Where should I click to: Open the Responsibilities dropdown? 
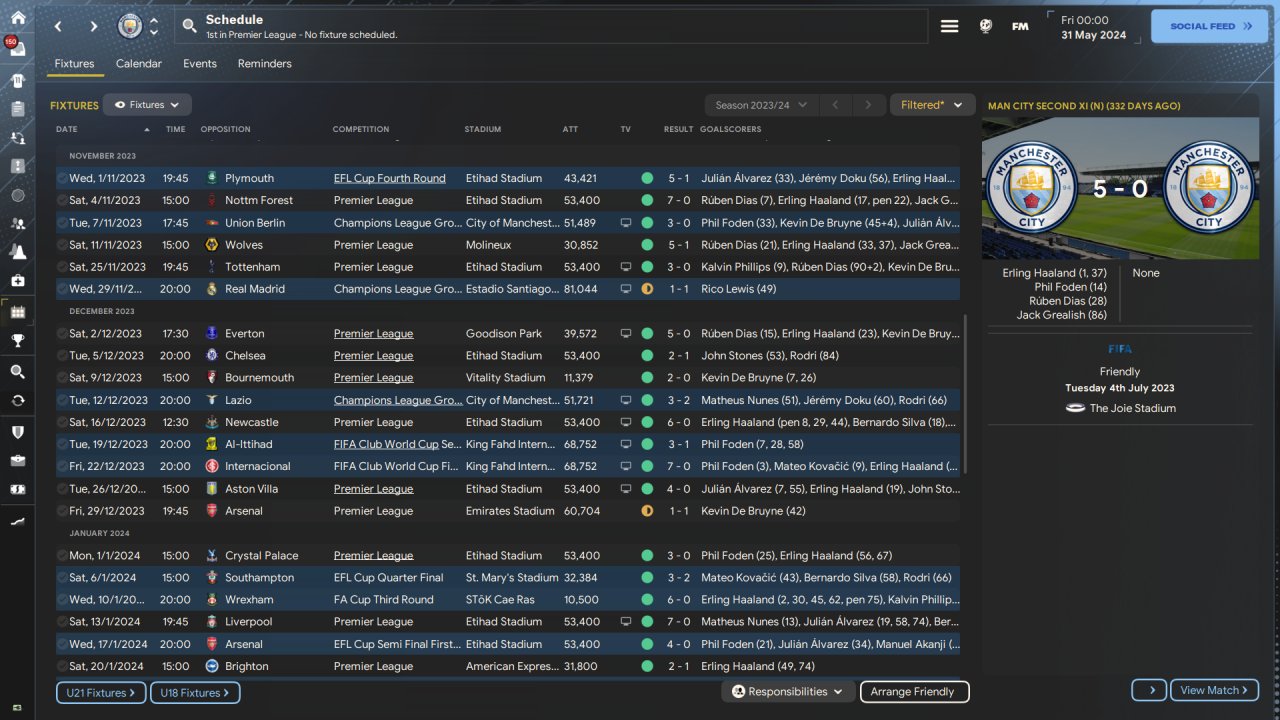coord(788,692)
